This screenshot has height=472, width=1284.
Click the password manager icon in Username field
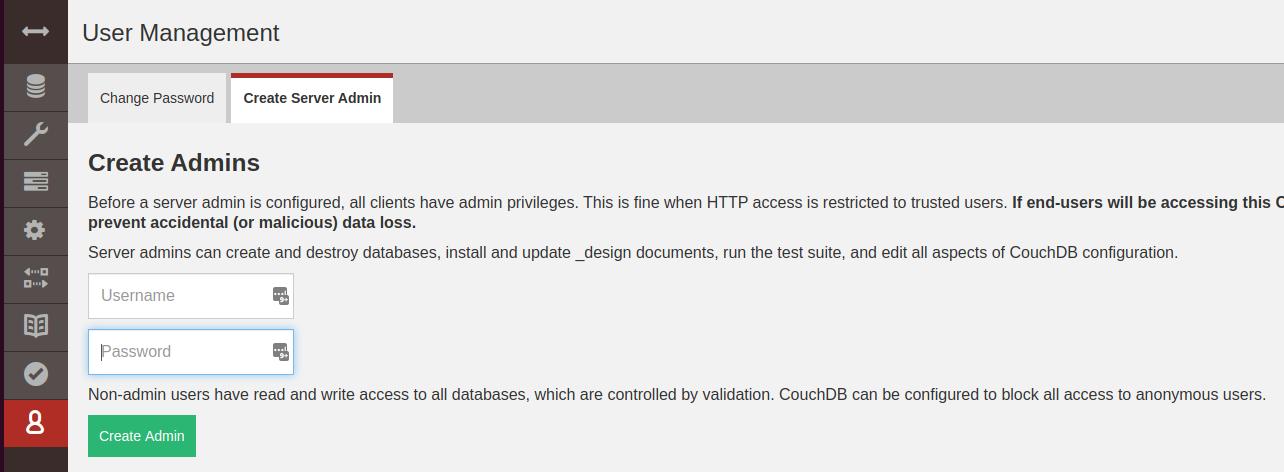280,295
